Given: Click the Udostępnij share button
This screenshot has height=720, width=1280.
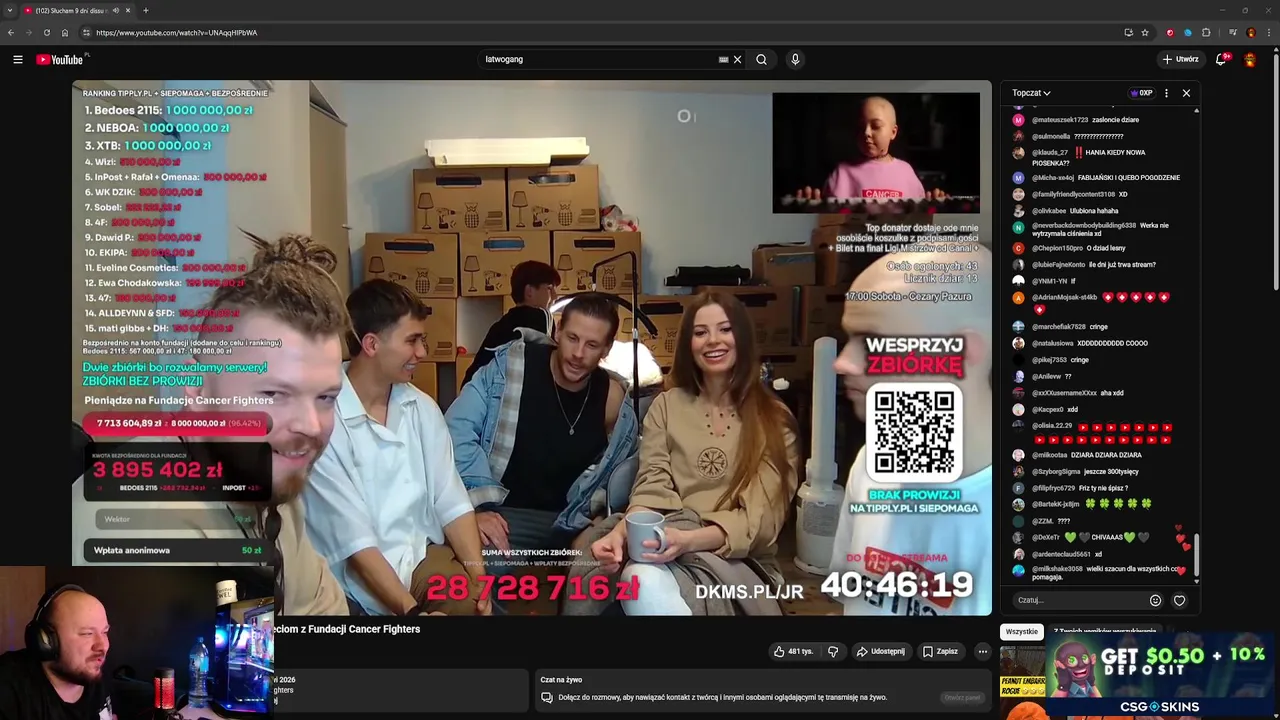Looking at the screenshot, I should pyautogui.click(x=880, y=651).
